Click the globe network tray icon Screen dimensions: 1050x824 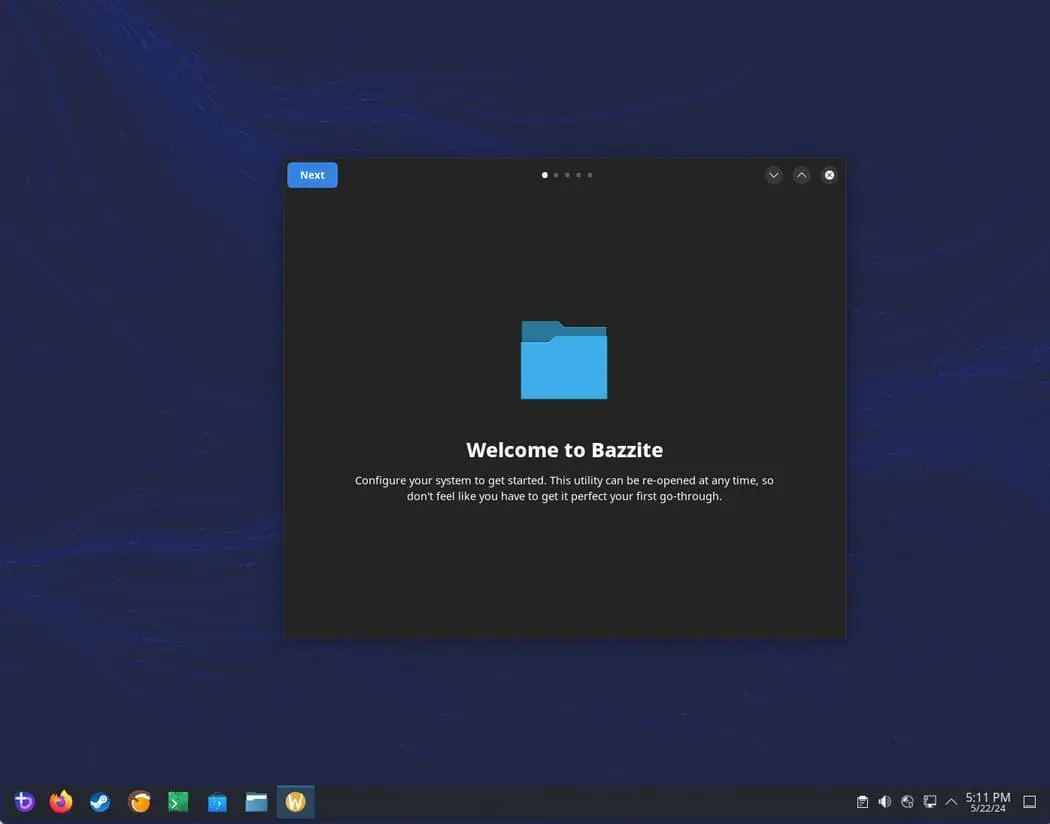tap(907, 801)
